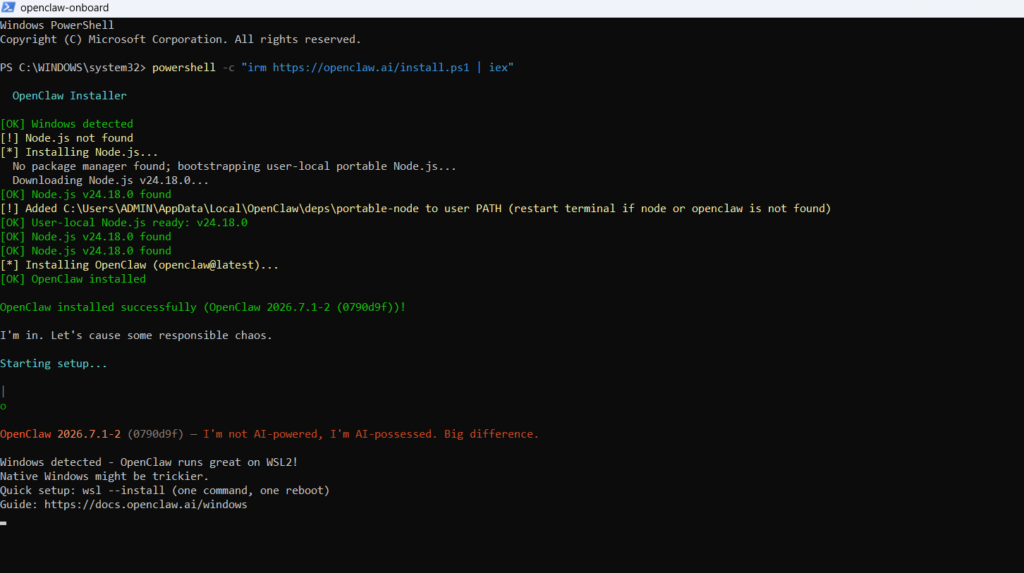
Task: Click the blinking cursor at the bottom
Action: [x=3, y=523]
